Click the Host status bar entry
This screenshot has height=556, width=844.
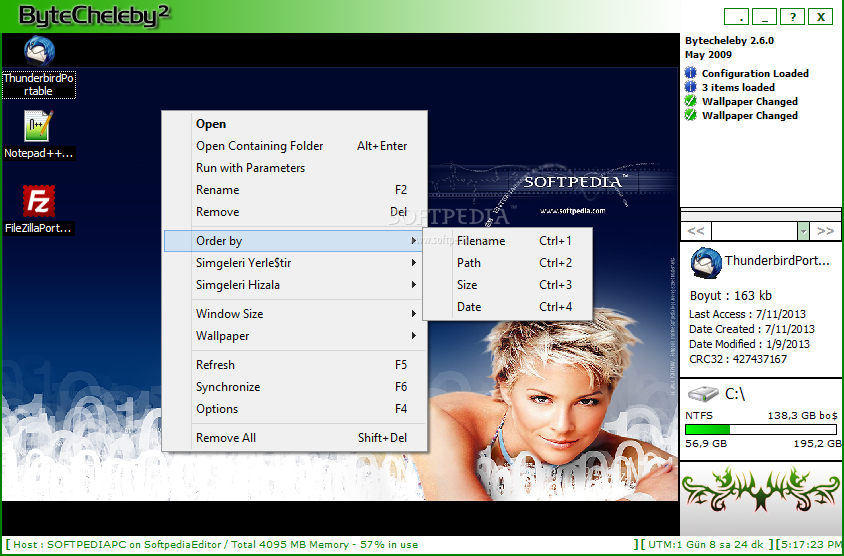click(215, 545)
